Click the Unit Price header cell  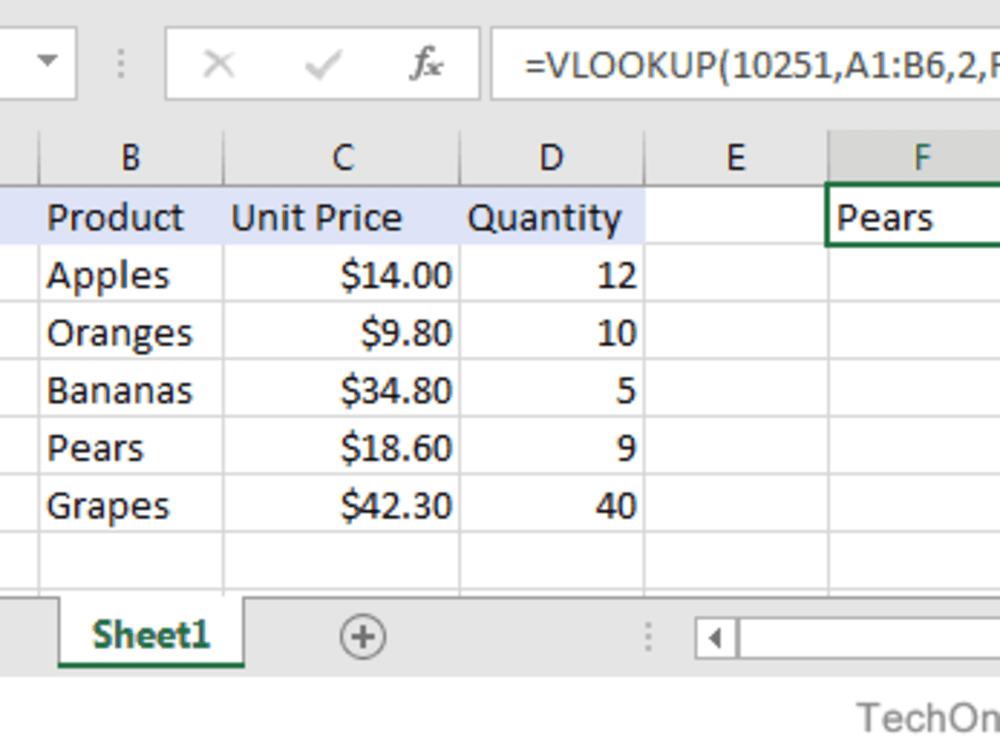[x=317, y=216]
